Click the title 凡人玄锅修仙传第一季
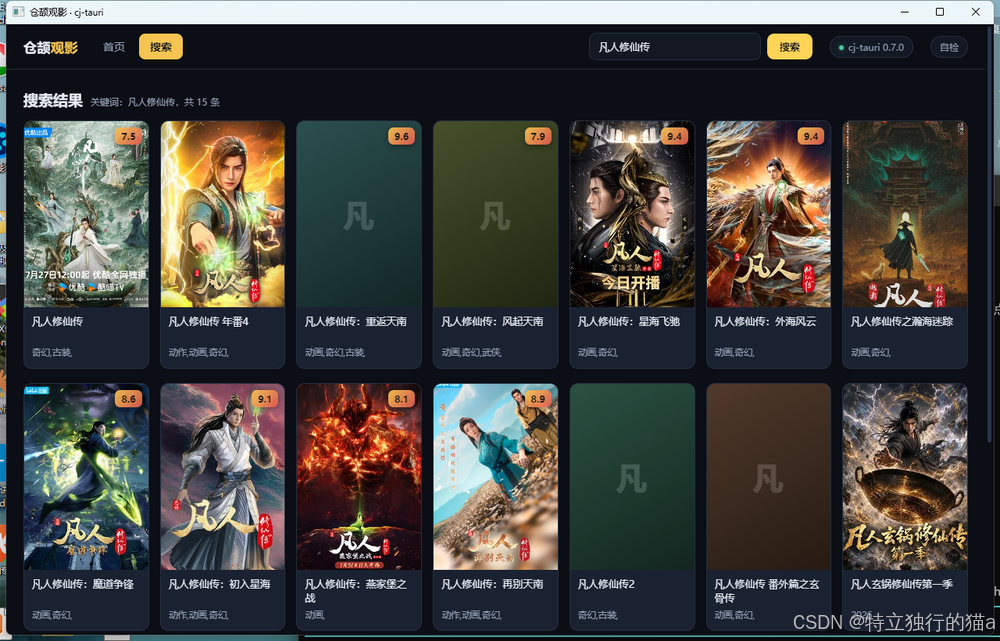Viewport: 1000px width, 641px height. coord(902,585)
